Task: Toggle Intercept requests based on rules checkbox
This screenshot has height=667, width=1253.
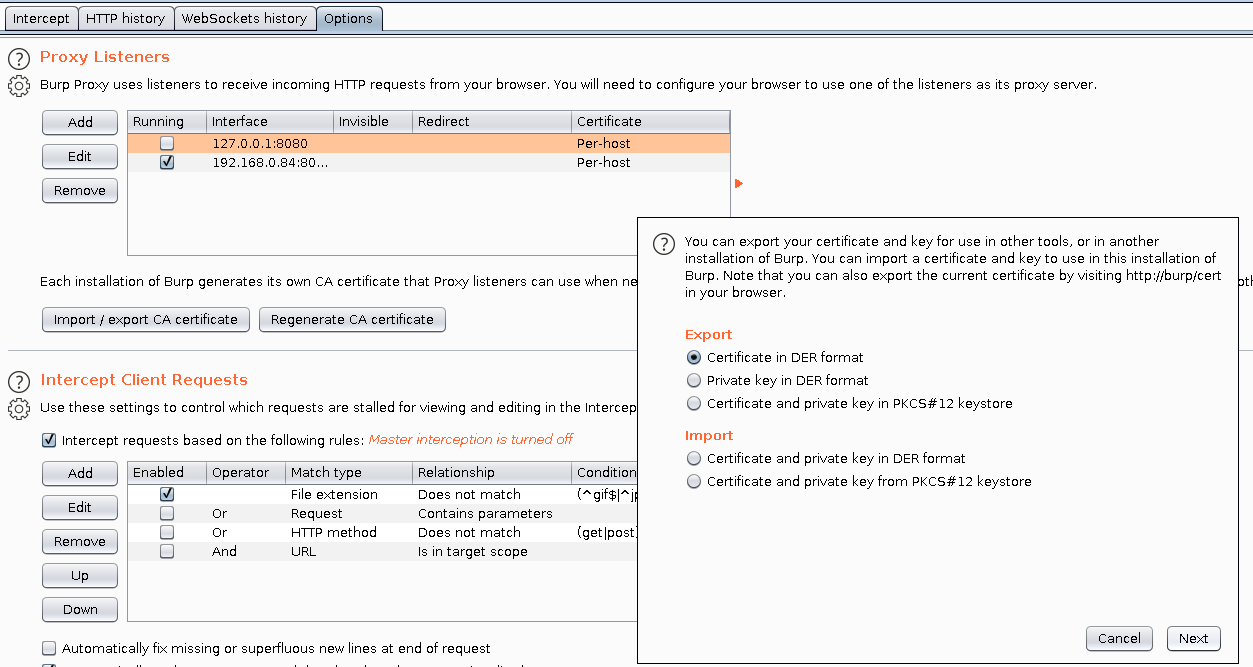Action: [x=49, y=440]
